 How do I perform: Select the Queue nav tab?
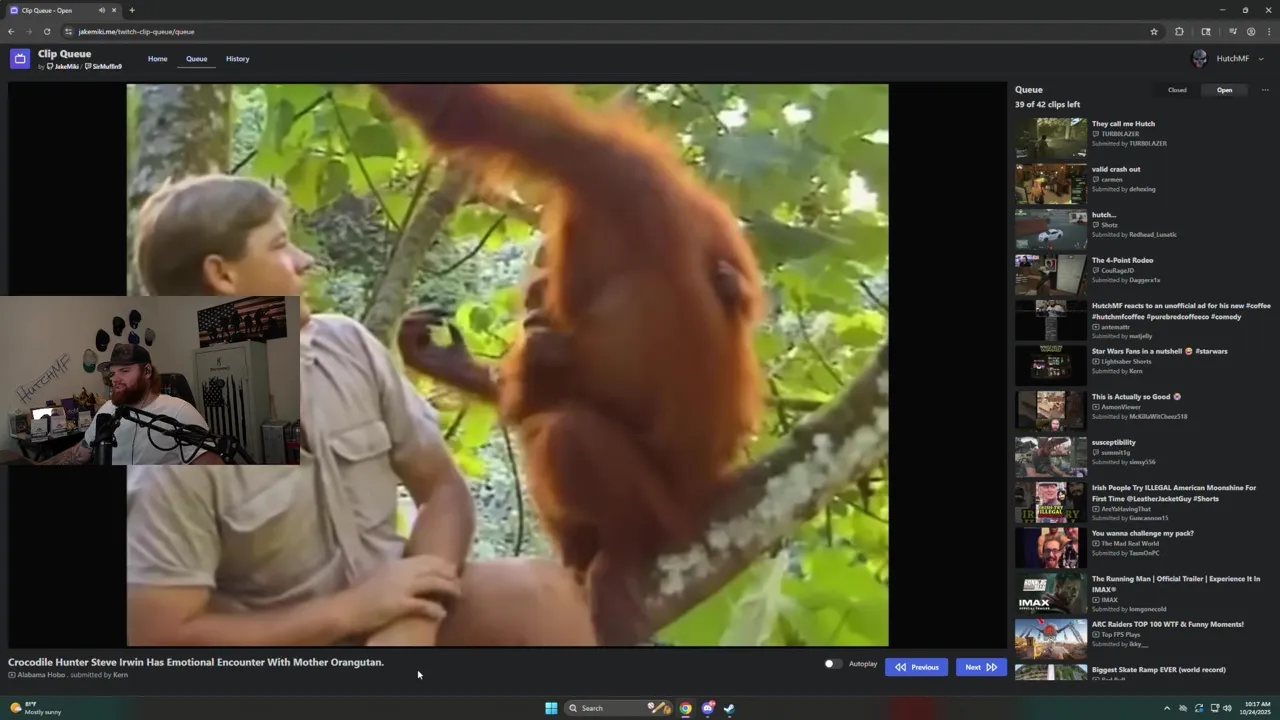tap(196, 59)
